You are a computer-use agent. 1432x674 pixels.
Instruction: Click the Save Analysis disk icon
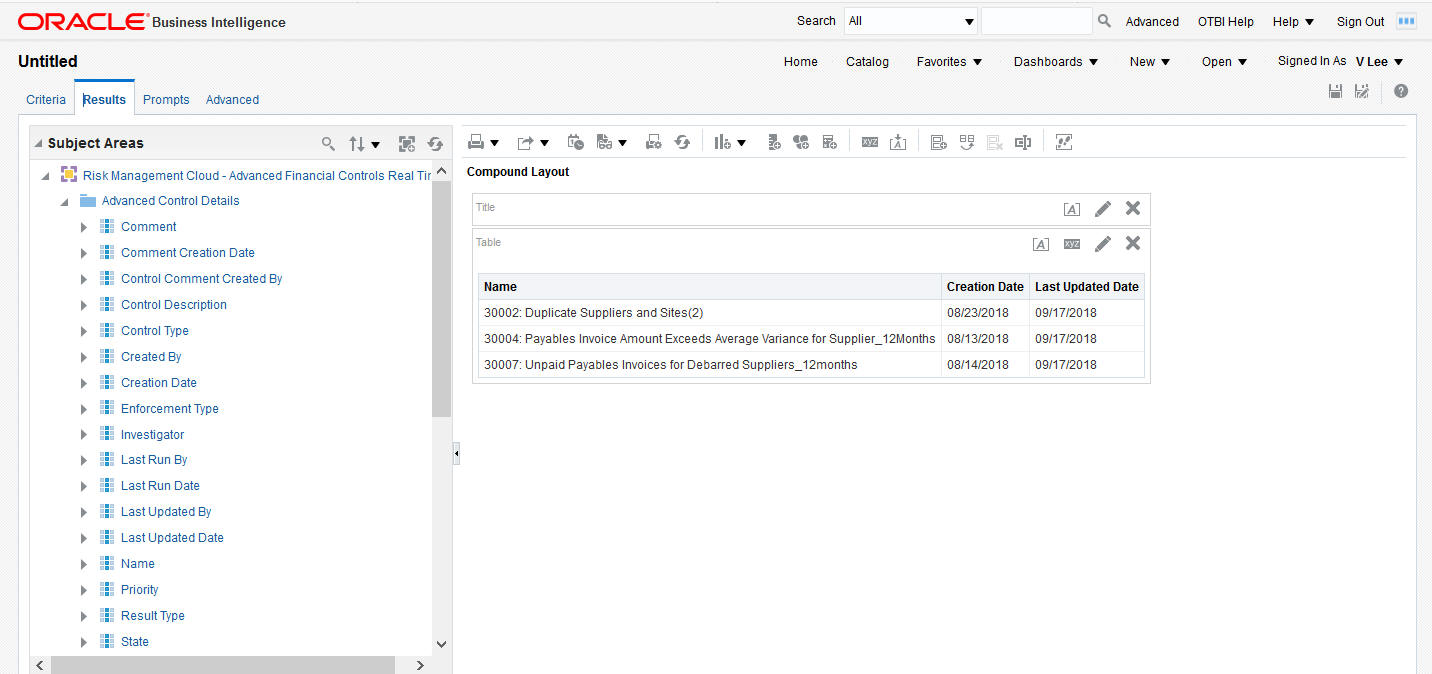[1335, 91]
